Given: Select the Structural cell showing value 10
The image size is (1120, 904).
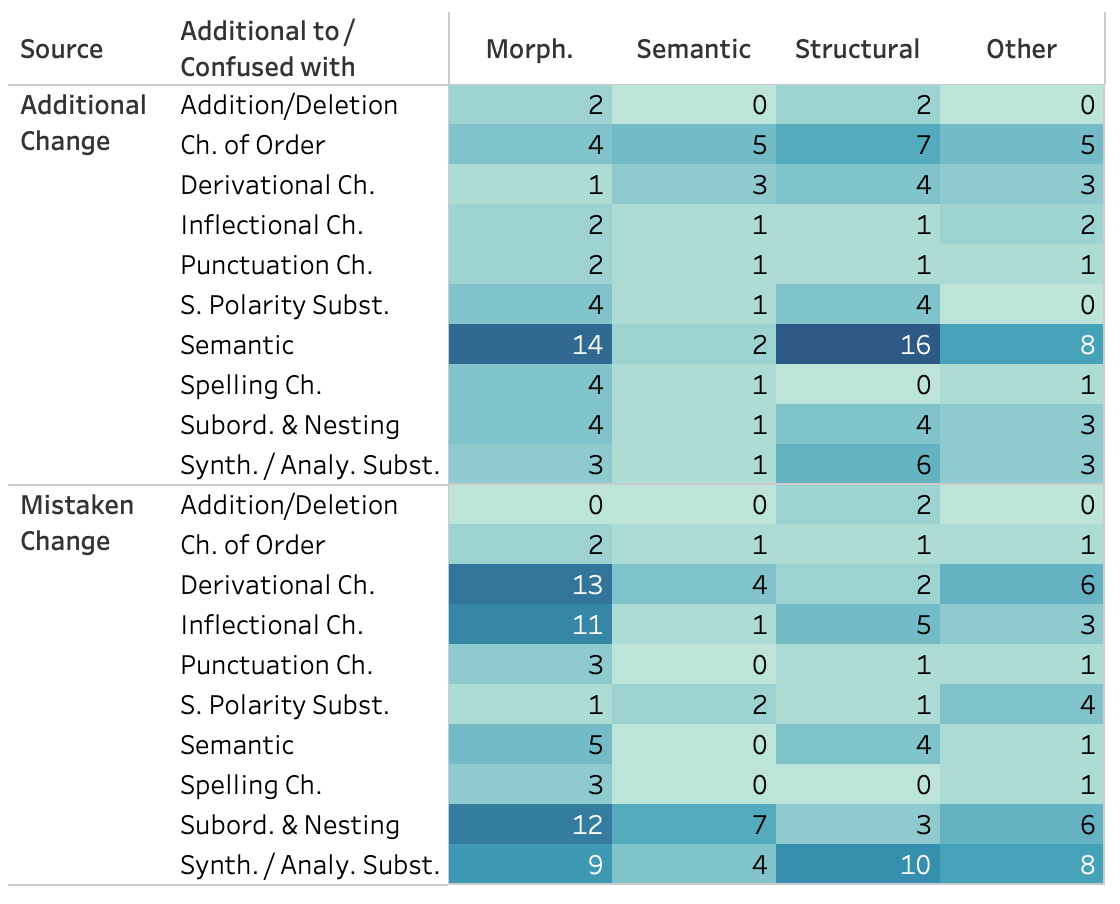Looking at the screenshot, I should point(857,865).
